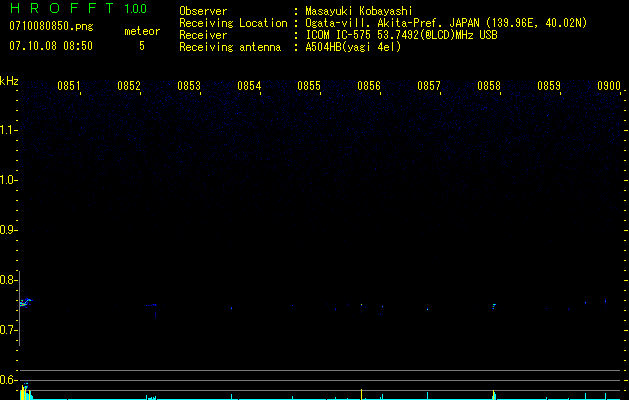This screenshot has width=629, height=400.
Task: Click the 0857 time axis marker
Action: click(429, 86)
